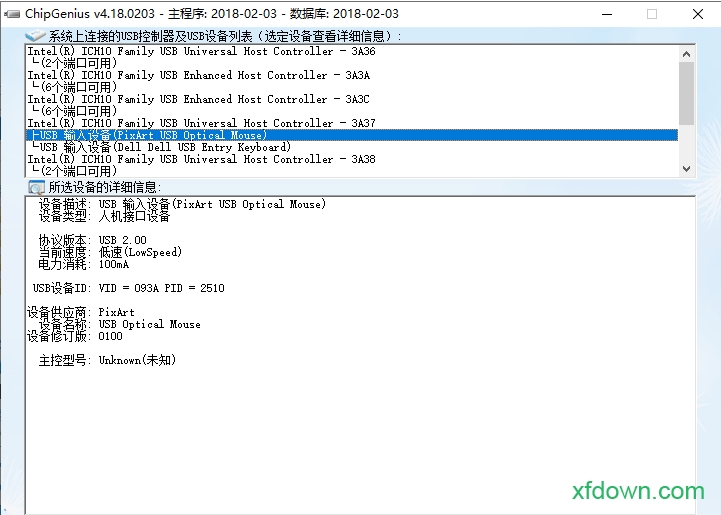Maximize the ChipGenius window
Screen dimensions: 721x515
click(x=652, y=14)
